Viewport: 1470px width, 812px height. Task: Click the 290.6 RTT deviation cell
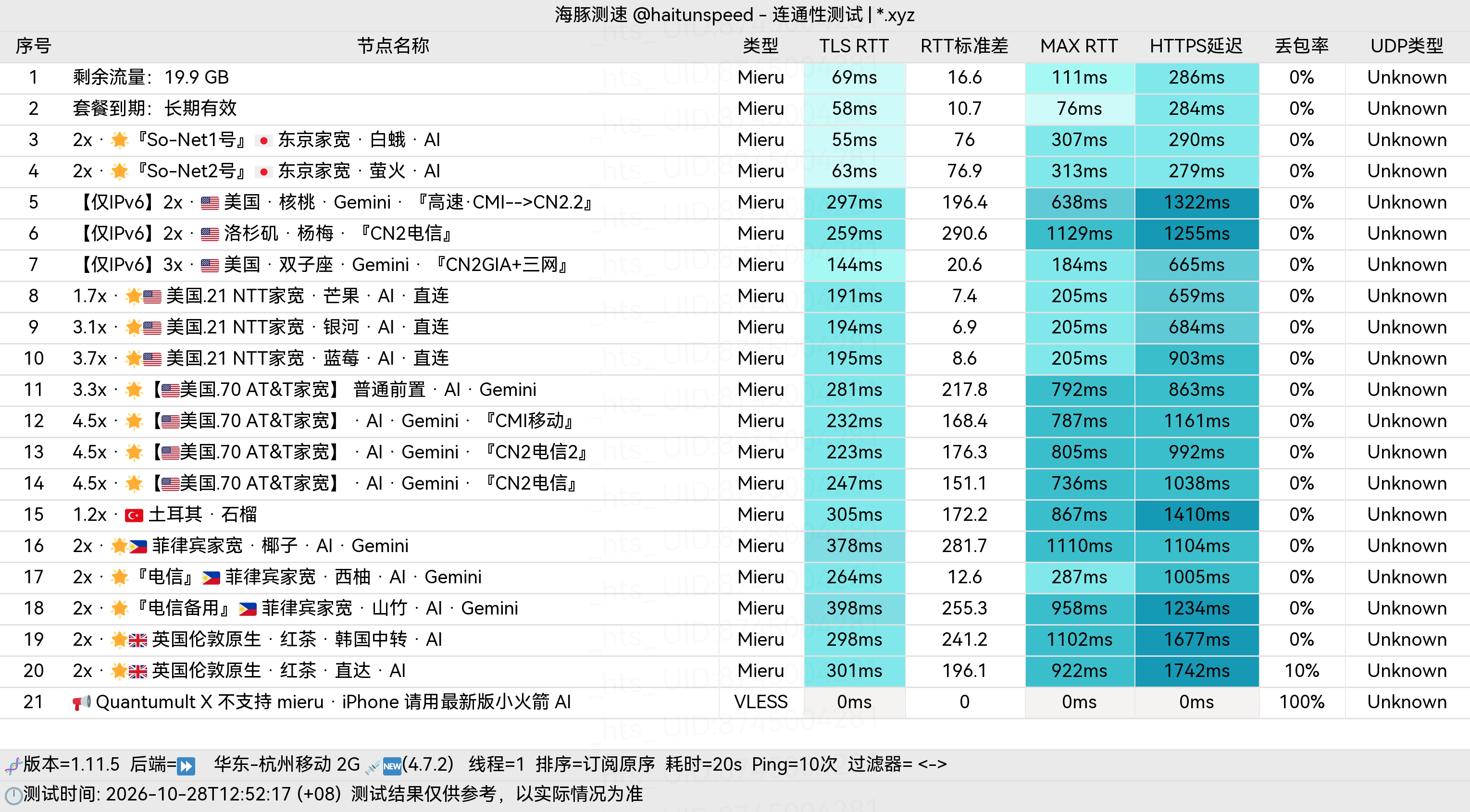point(964,234)
